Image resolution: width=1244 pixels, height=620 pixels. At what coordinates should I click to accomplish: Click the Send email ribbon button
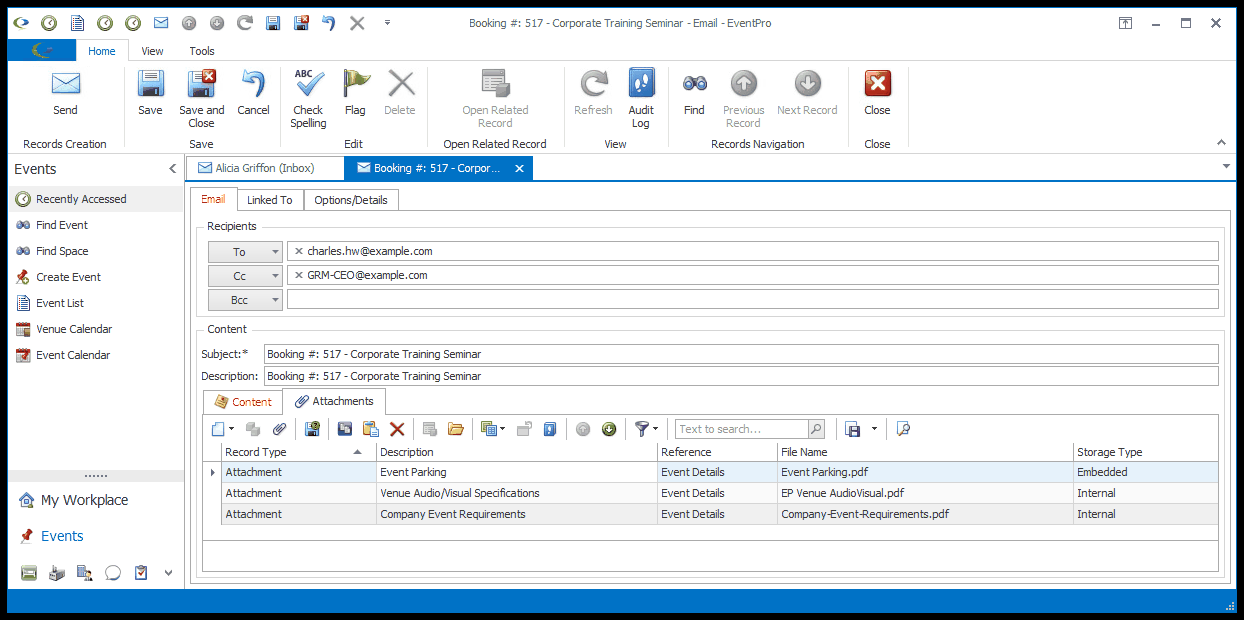(x=65, y=94)
